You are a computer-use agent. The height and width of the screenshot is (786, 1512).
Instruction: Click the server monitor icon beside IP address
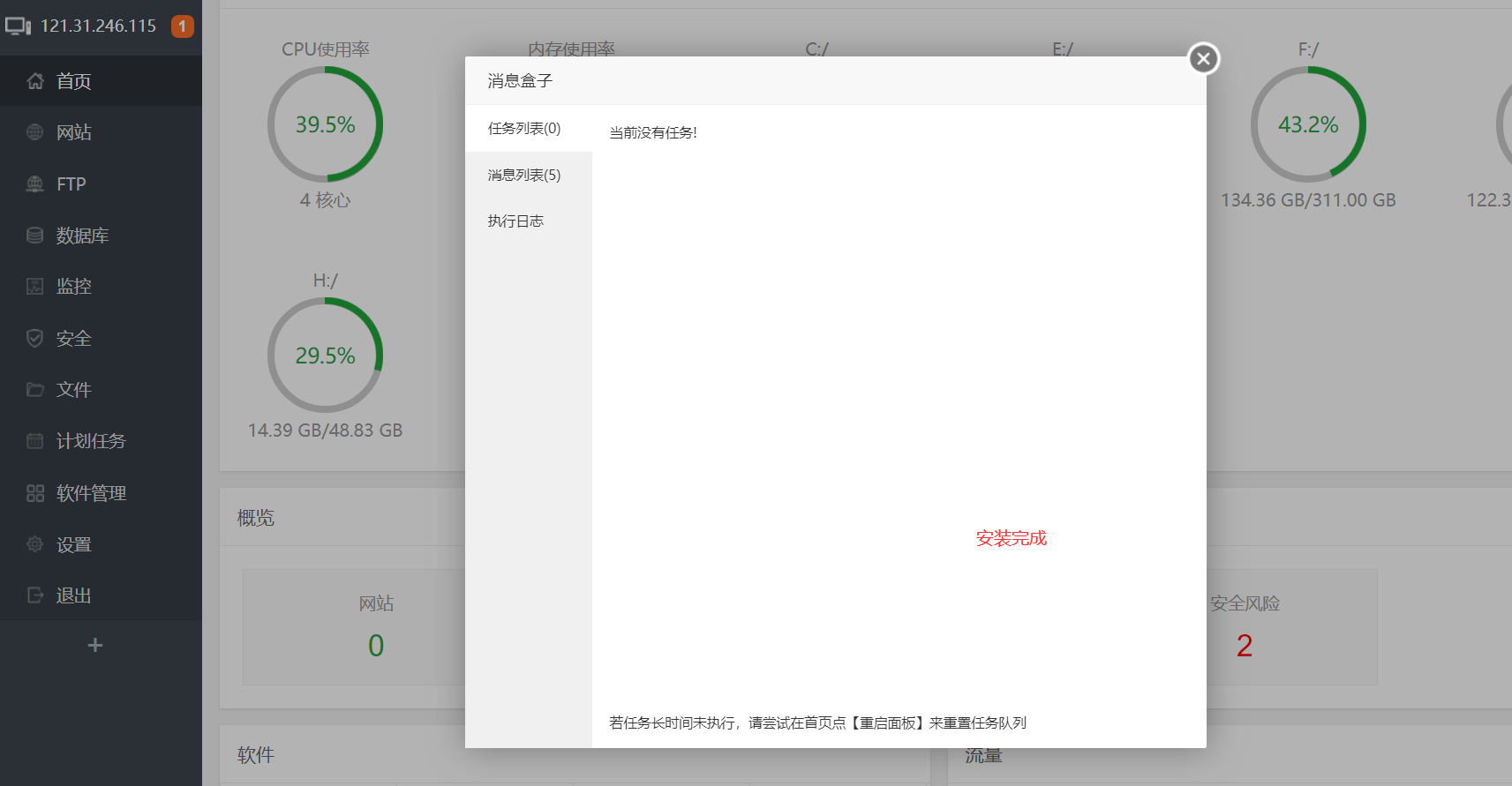click(19, 26)
